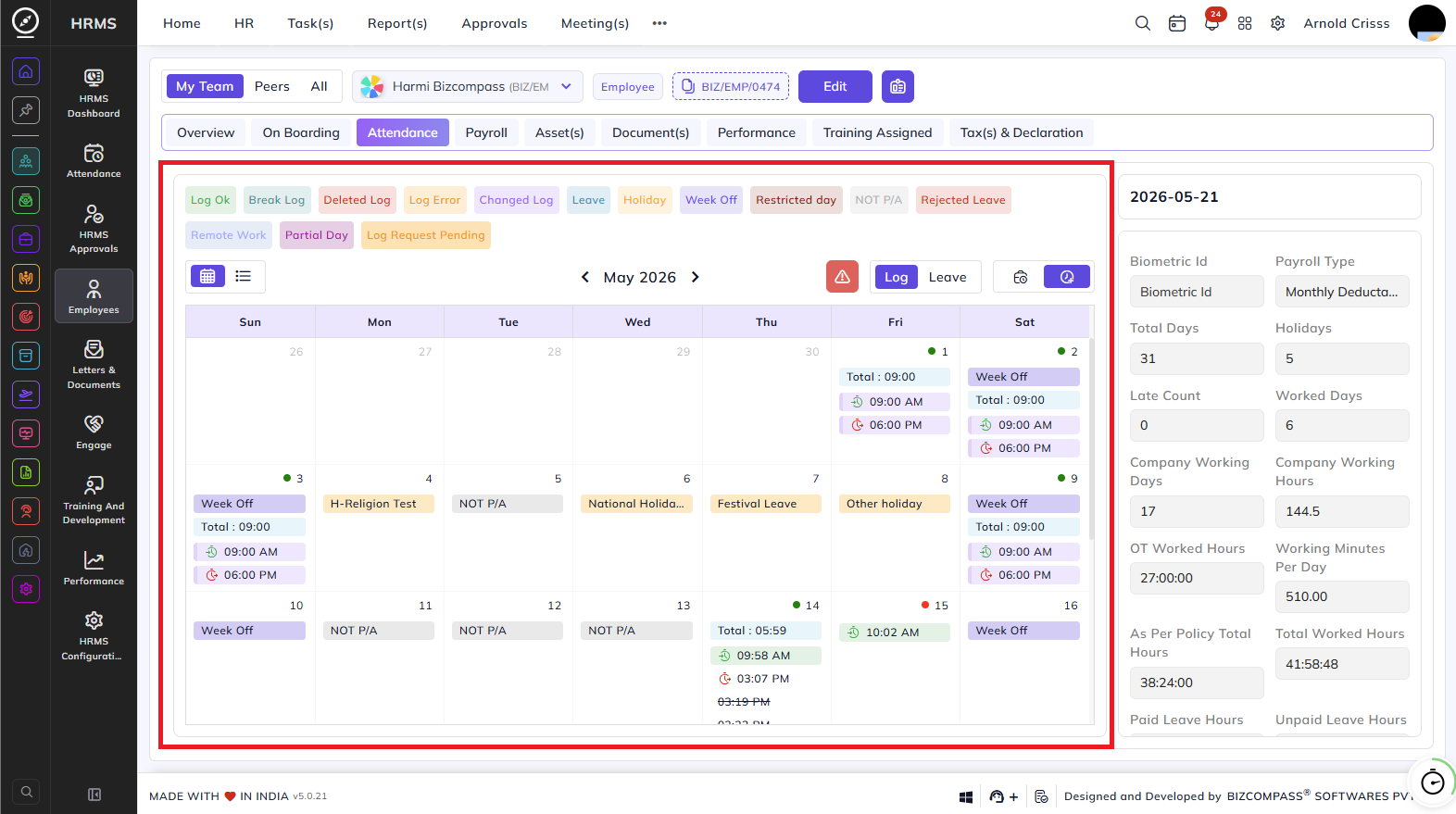Select My Team filter
This screenshot has width=1456, height=814.
205,86
